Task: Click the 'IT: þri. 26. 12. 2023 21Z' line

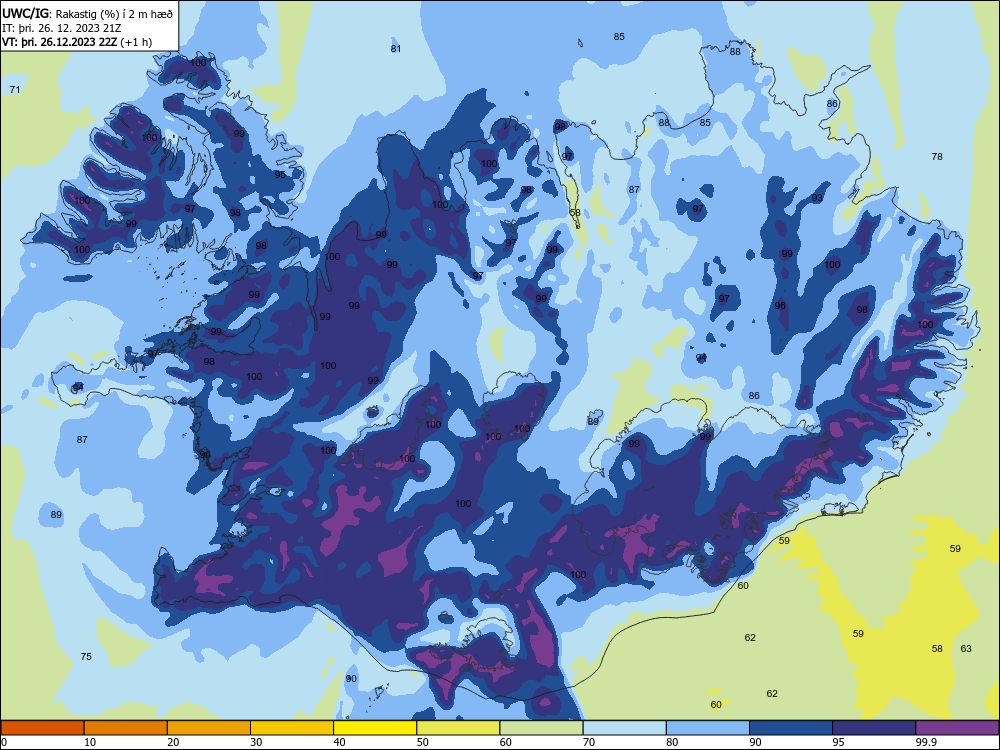Action: coord(62,28)
